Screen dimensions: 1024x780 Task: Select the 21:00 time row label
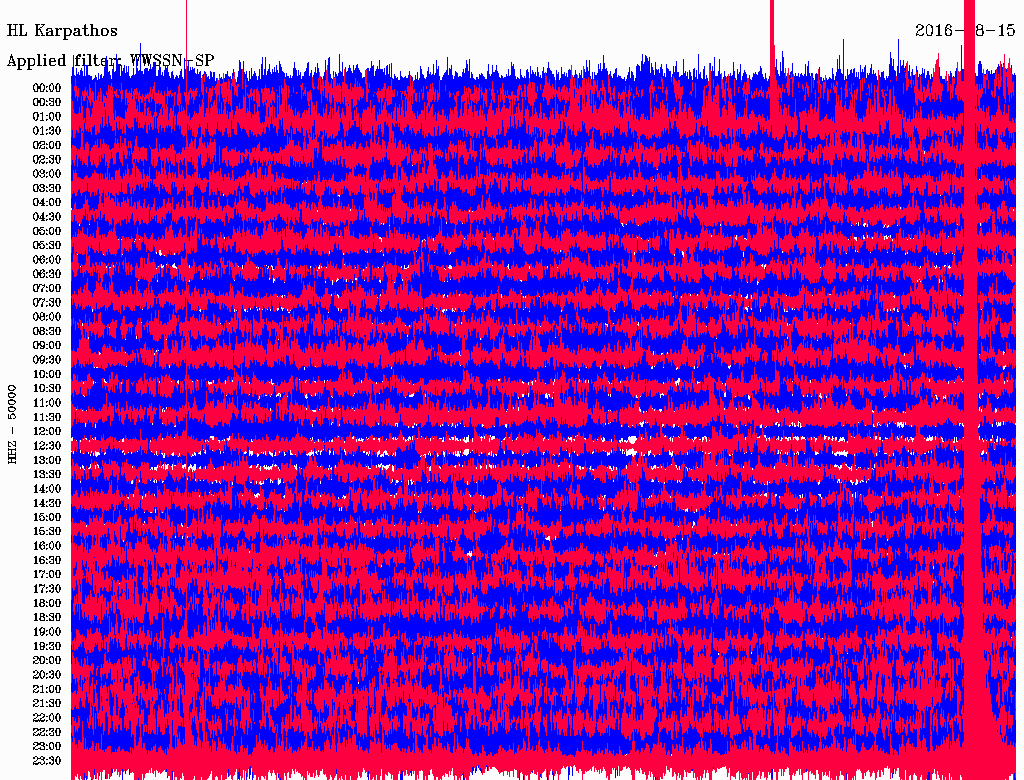point(47,689)
